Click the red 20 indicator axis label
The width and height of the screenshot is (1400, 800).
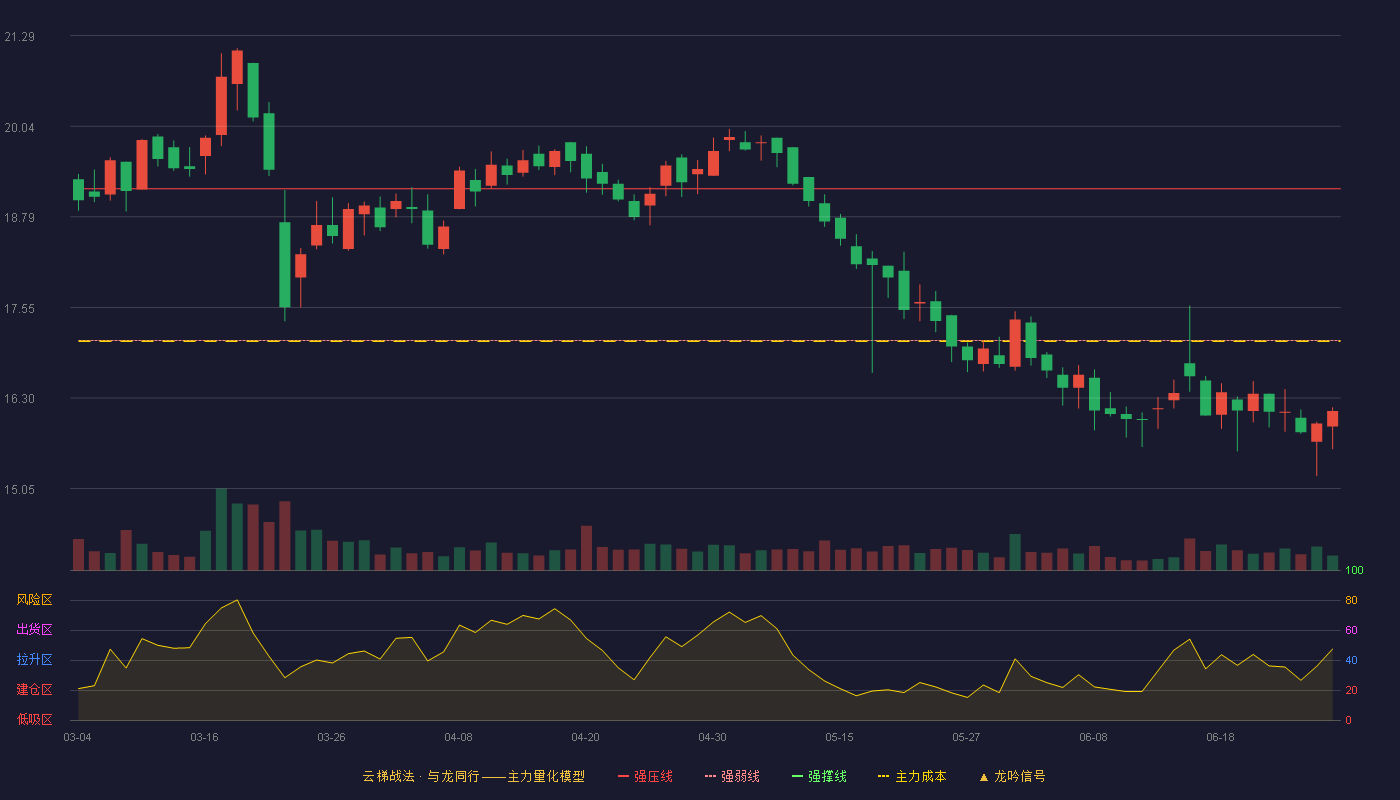(x=1351, y=690)
